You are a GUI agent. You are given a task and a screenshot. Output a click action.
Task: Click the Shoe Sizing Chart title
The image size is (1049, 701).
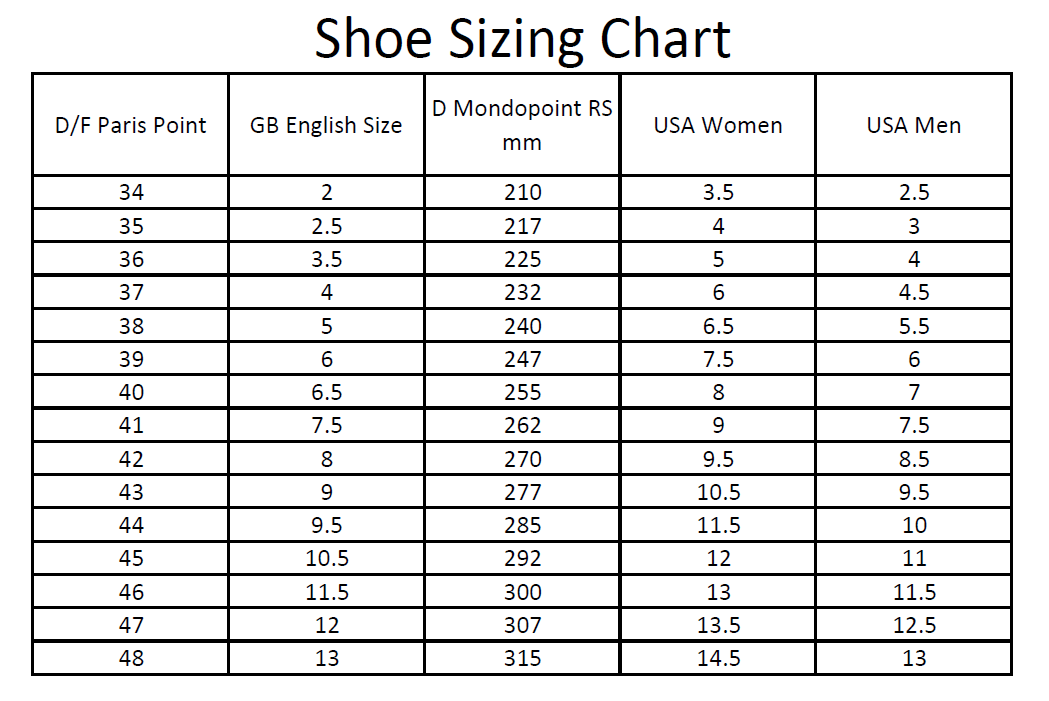point(523,39)
